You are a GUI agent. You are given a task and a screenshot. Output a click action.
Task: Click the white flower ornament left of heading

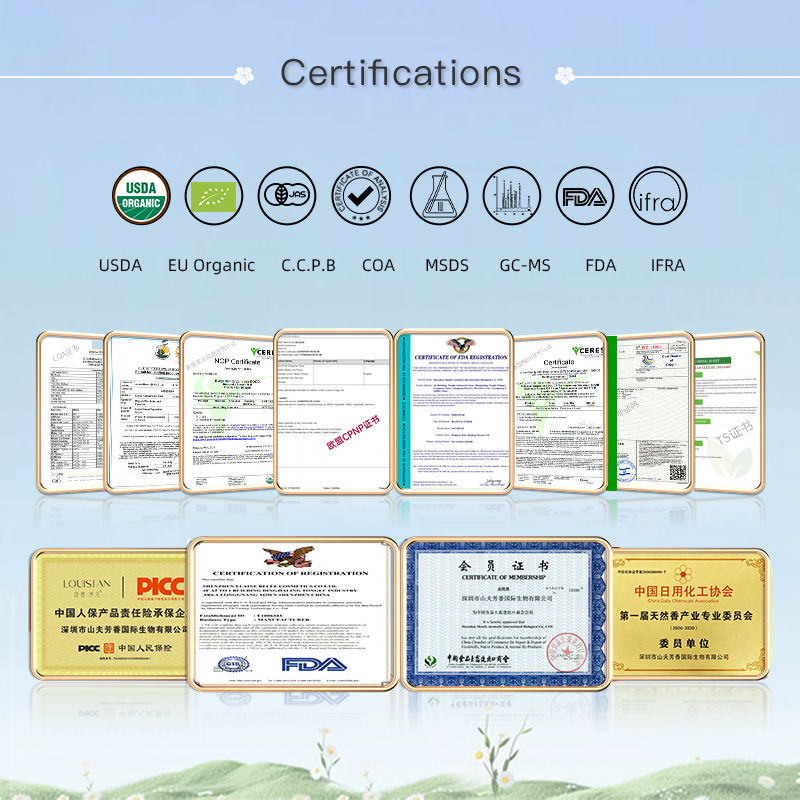pos(244,76)
